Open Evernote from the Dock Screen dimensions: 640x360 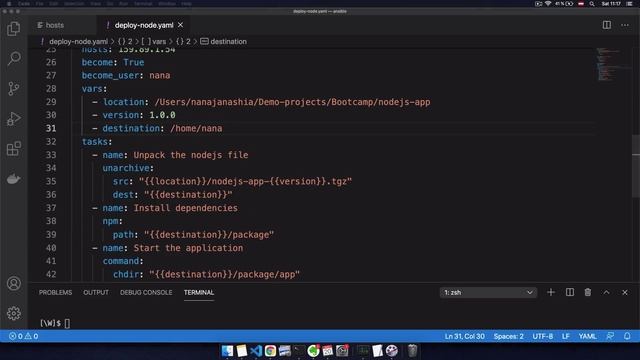(313, 351)
